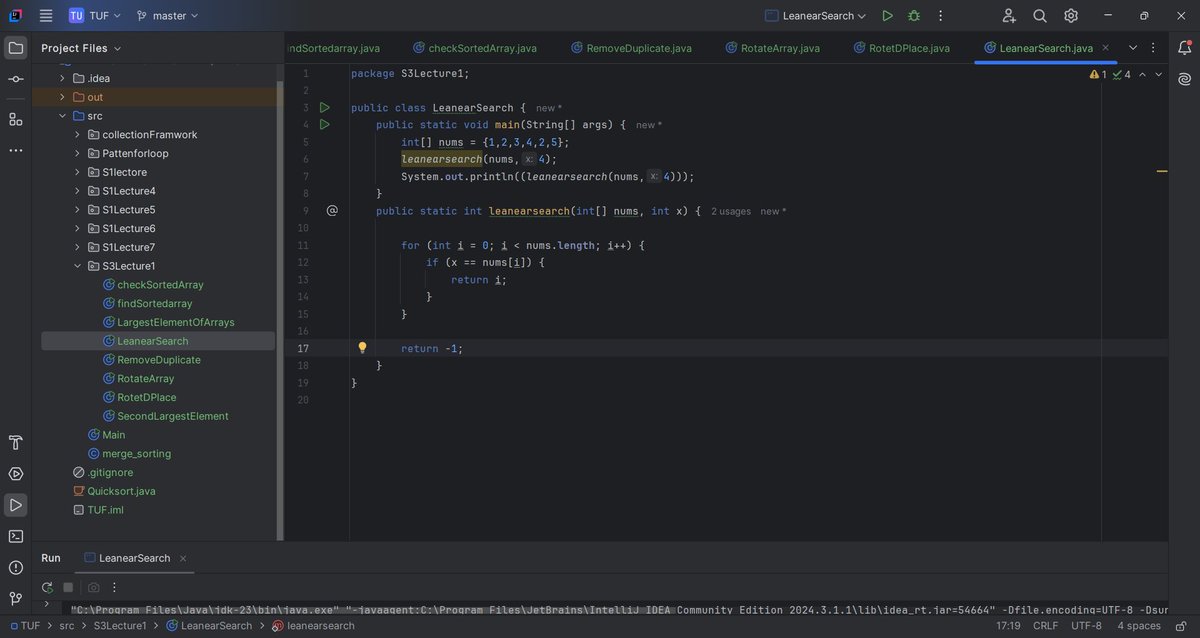1200x638 pixels.
Task: Open merge_sorting class in the tree
Action: point(136,453)
